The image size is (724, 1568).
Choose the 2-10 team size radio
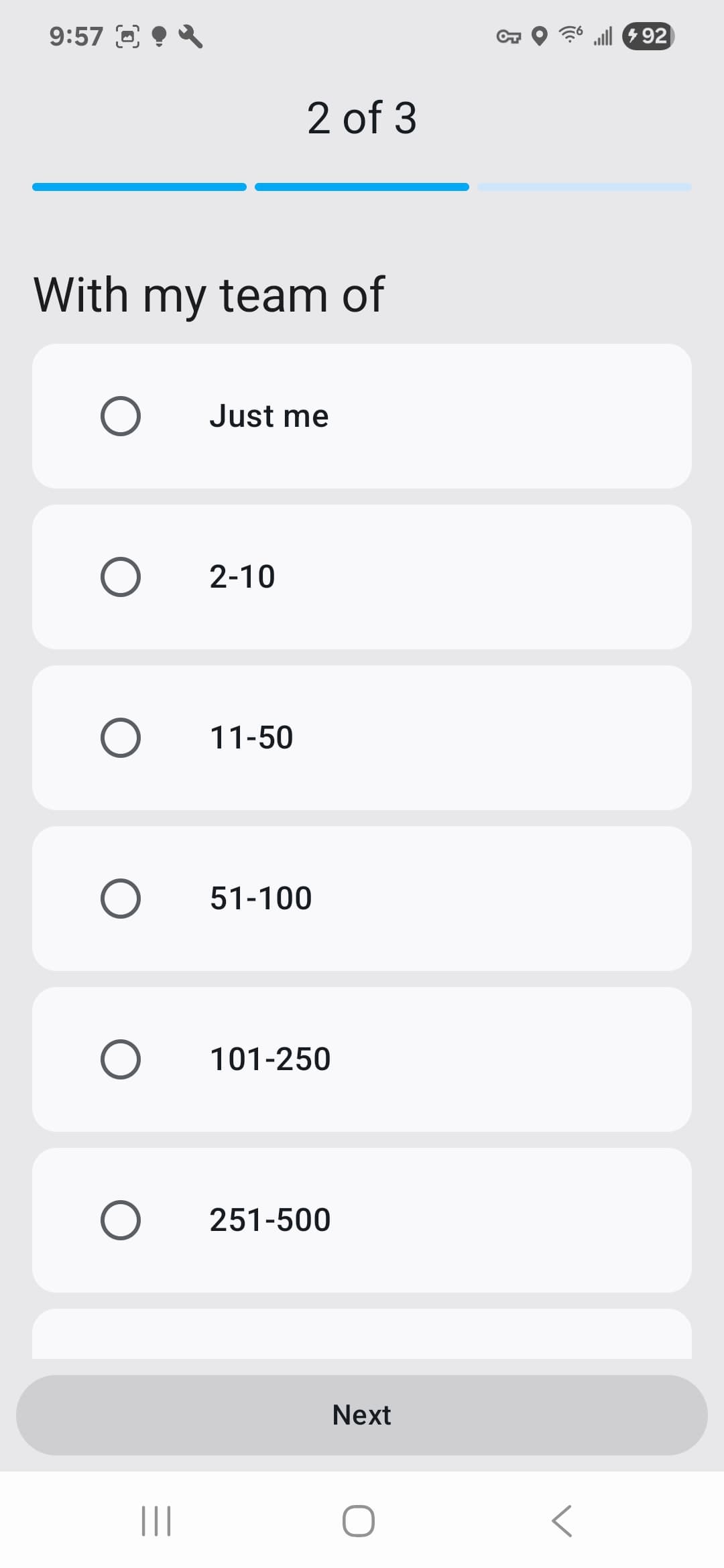coord(121,577)
